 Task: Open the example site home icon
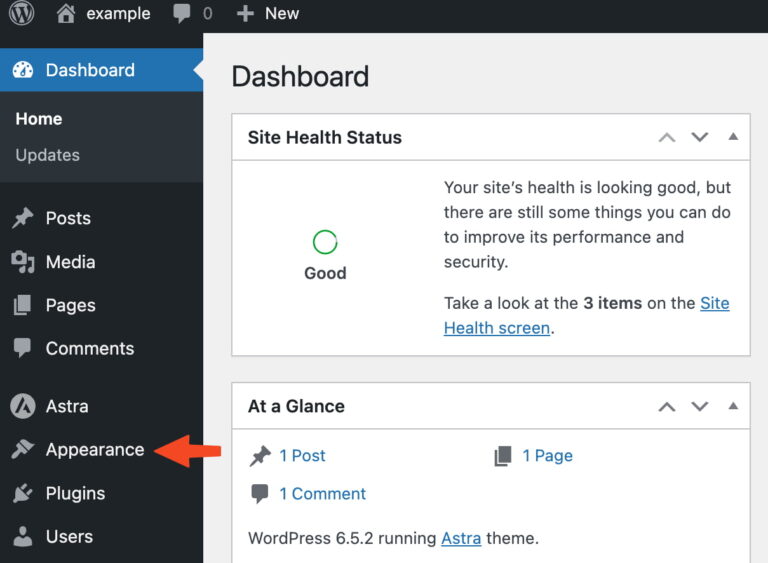click(66, 14)
